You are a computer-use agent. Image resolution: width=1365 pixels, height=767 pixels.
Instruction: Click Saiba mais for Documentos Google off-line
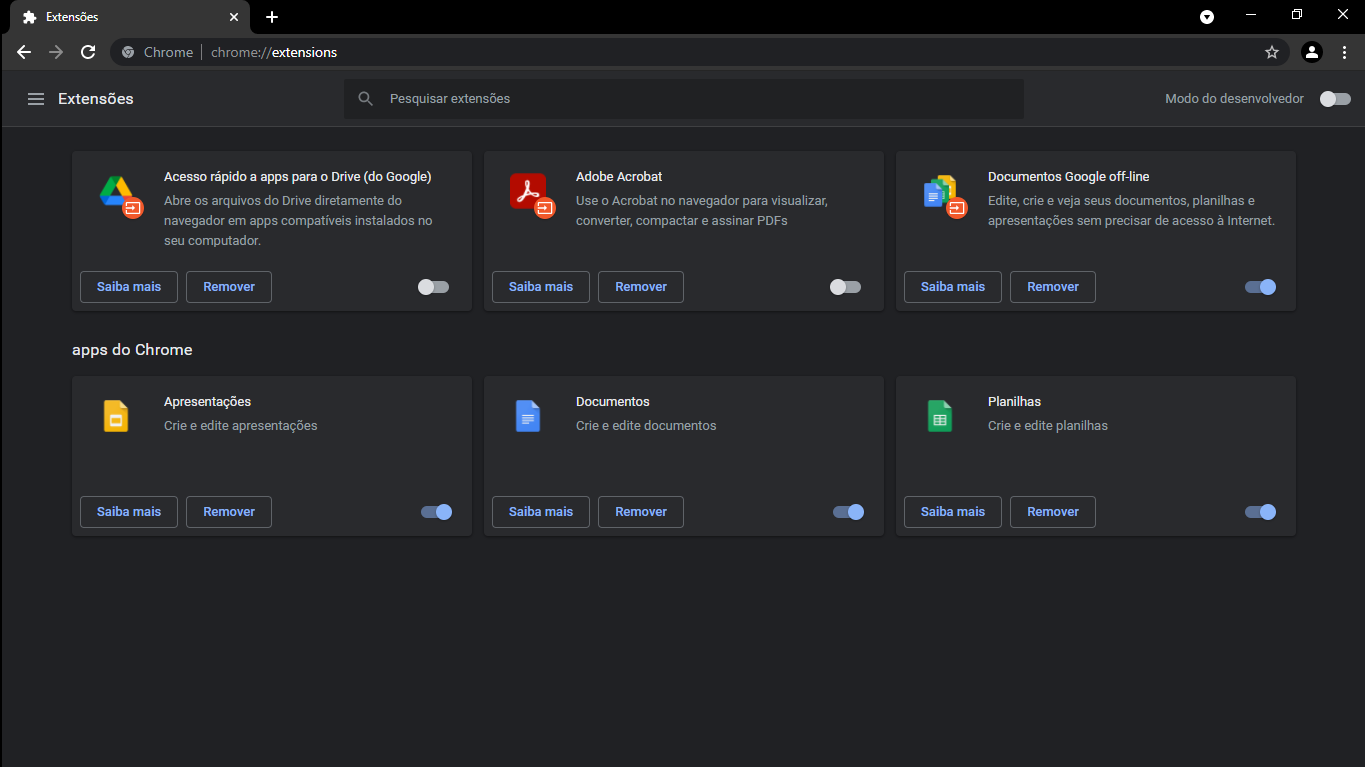[x=953, y=287]
